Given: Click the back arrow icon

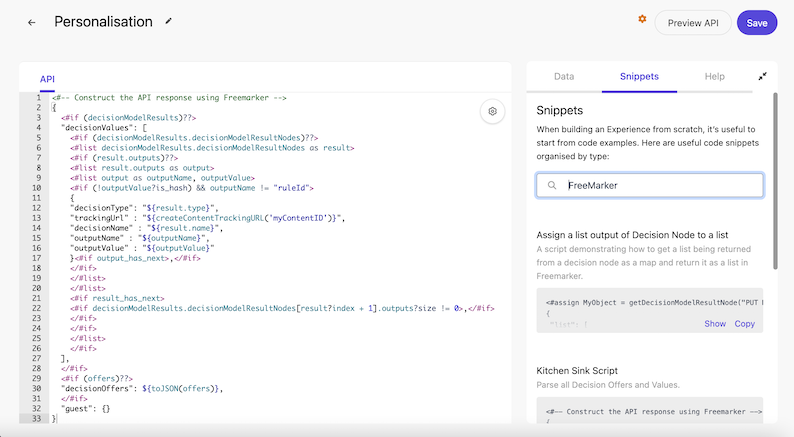Looking at the screenshot, I should (x=31, y=22).
